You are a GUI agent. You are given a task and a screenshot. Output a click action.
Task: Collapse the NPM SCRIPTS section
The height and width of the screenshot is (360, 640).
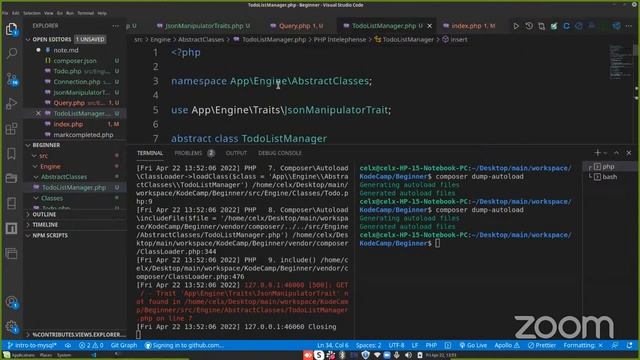[x=50, y=236]
